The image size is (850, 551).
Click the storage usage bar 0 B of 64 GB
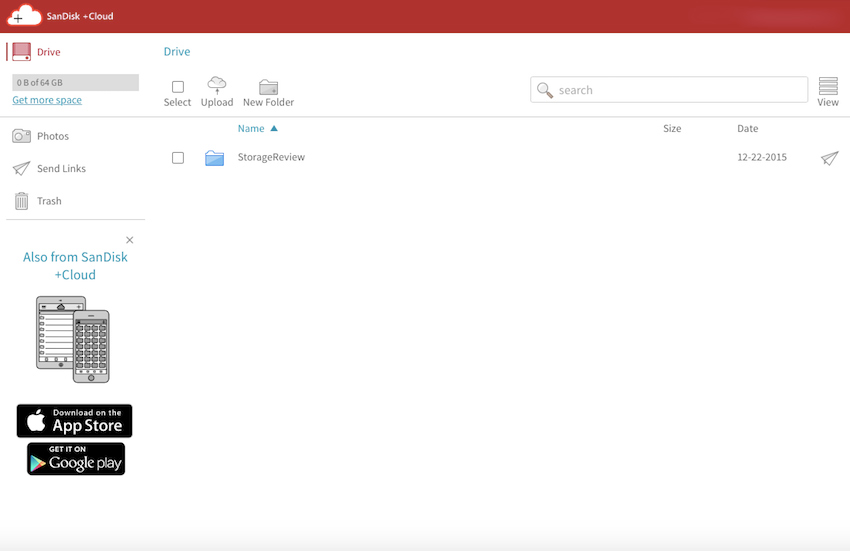[75, 82]
